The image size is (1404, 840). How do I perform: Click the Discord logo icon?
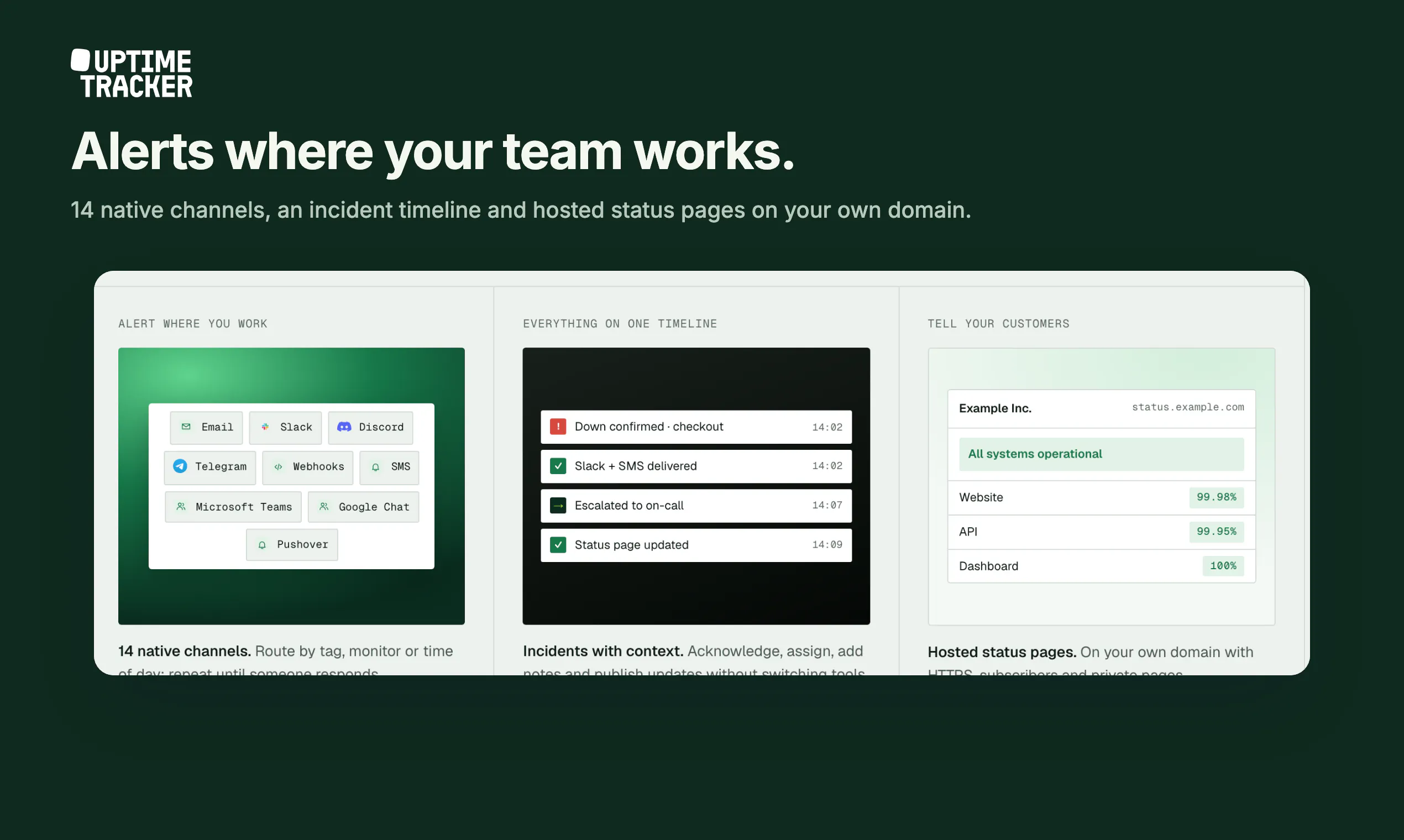tap(344, 427)
